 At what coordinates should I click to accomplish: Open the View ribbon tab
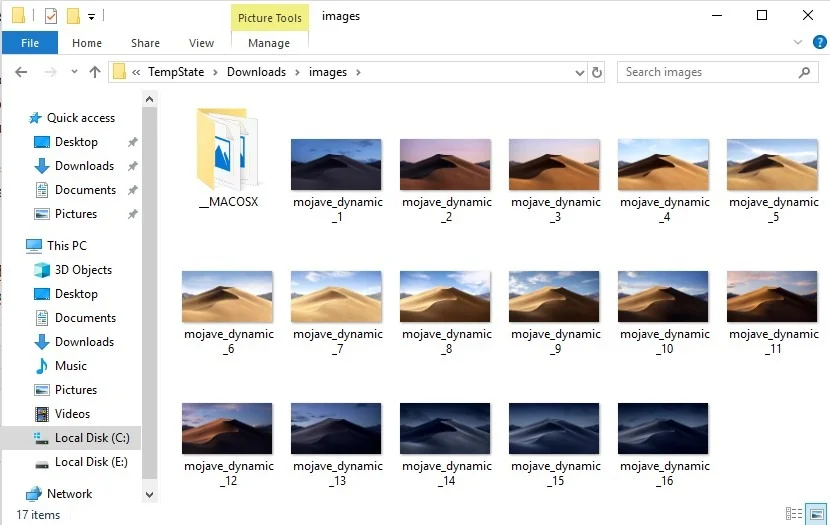tap(201, 43)
